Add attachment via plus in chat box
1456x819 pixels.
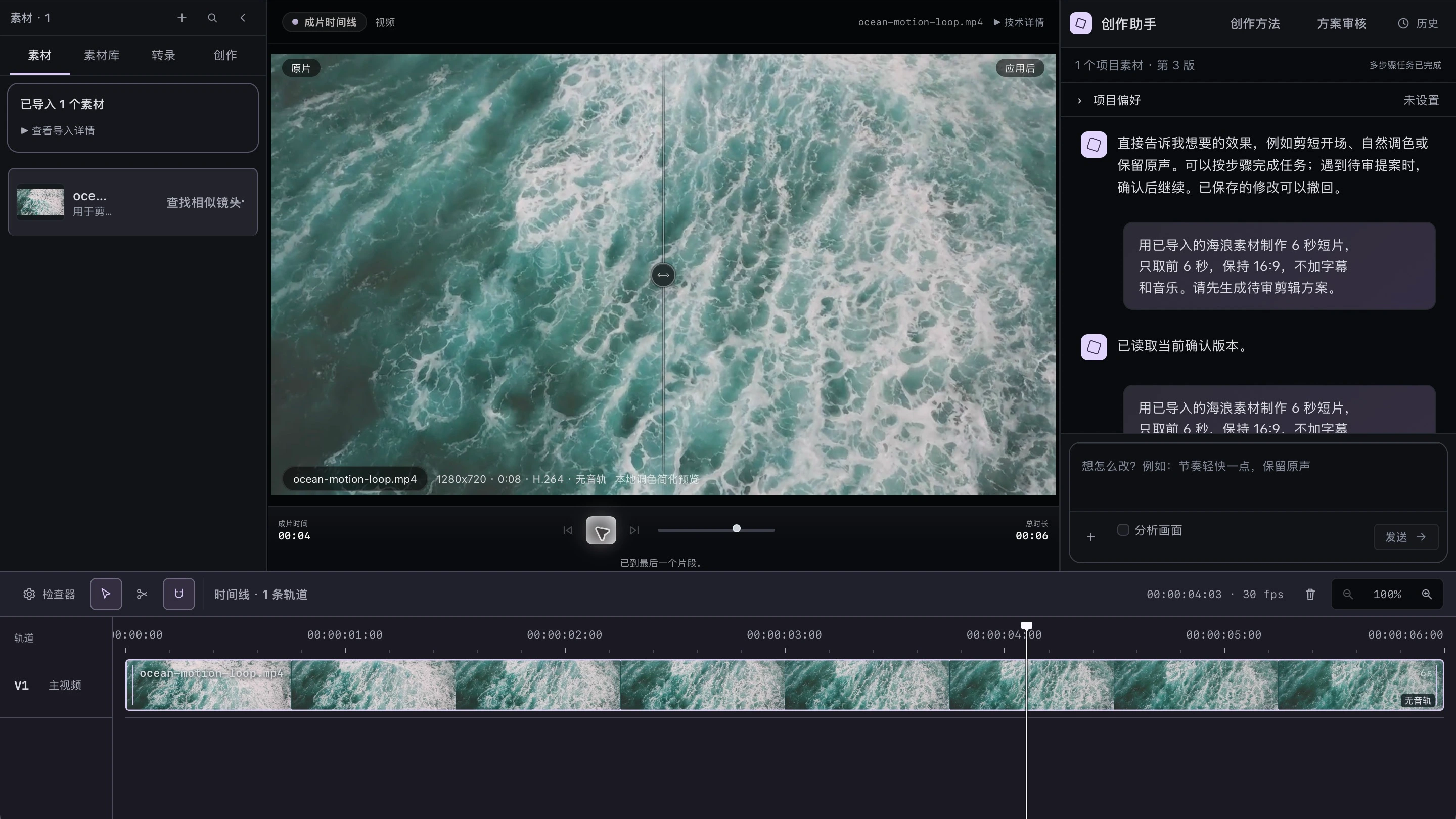1091,536
